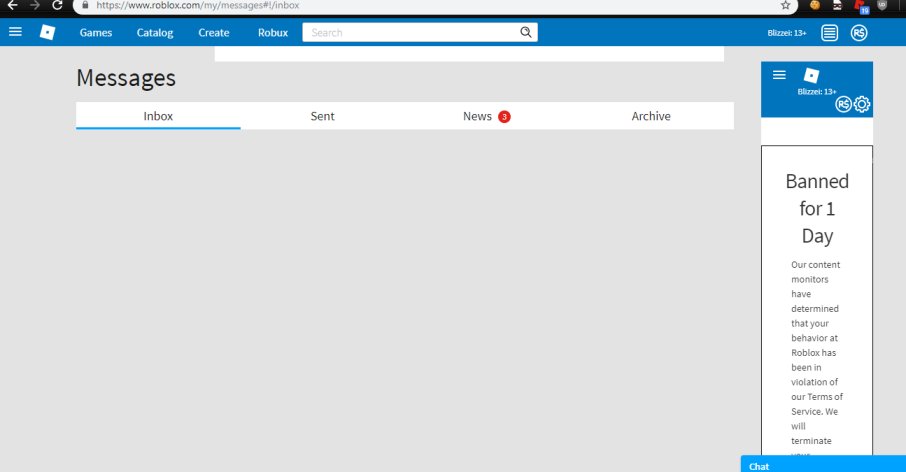Click the 'Our content monitors' text

coord(815,272)
